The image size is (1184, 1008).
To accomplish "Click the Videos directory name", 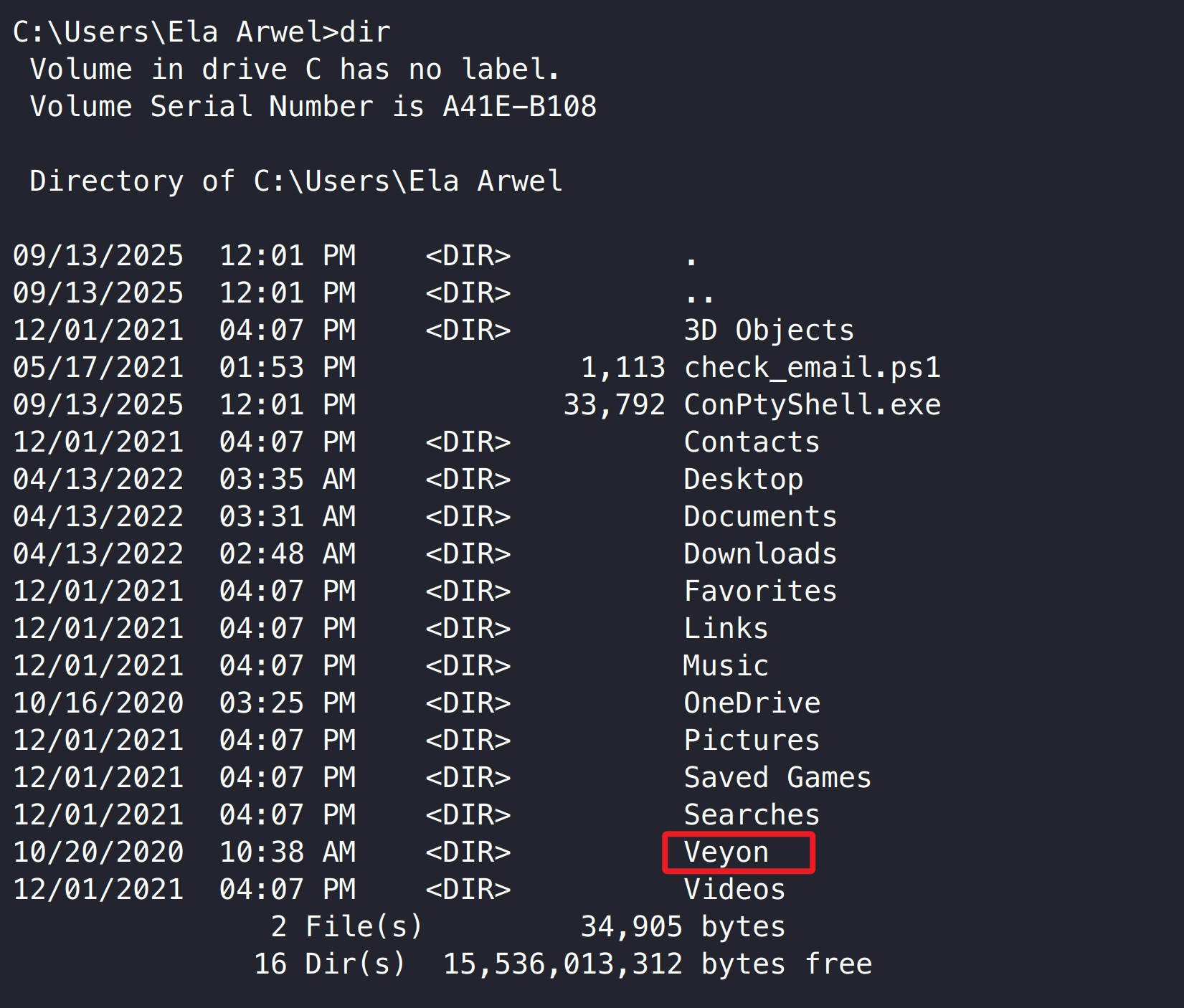I will (x=734, y=890).
